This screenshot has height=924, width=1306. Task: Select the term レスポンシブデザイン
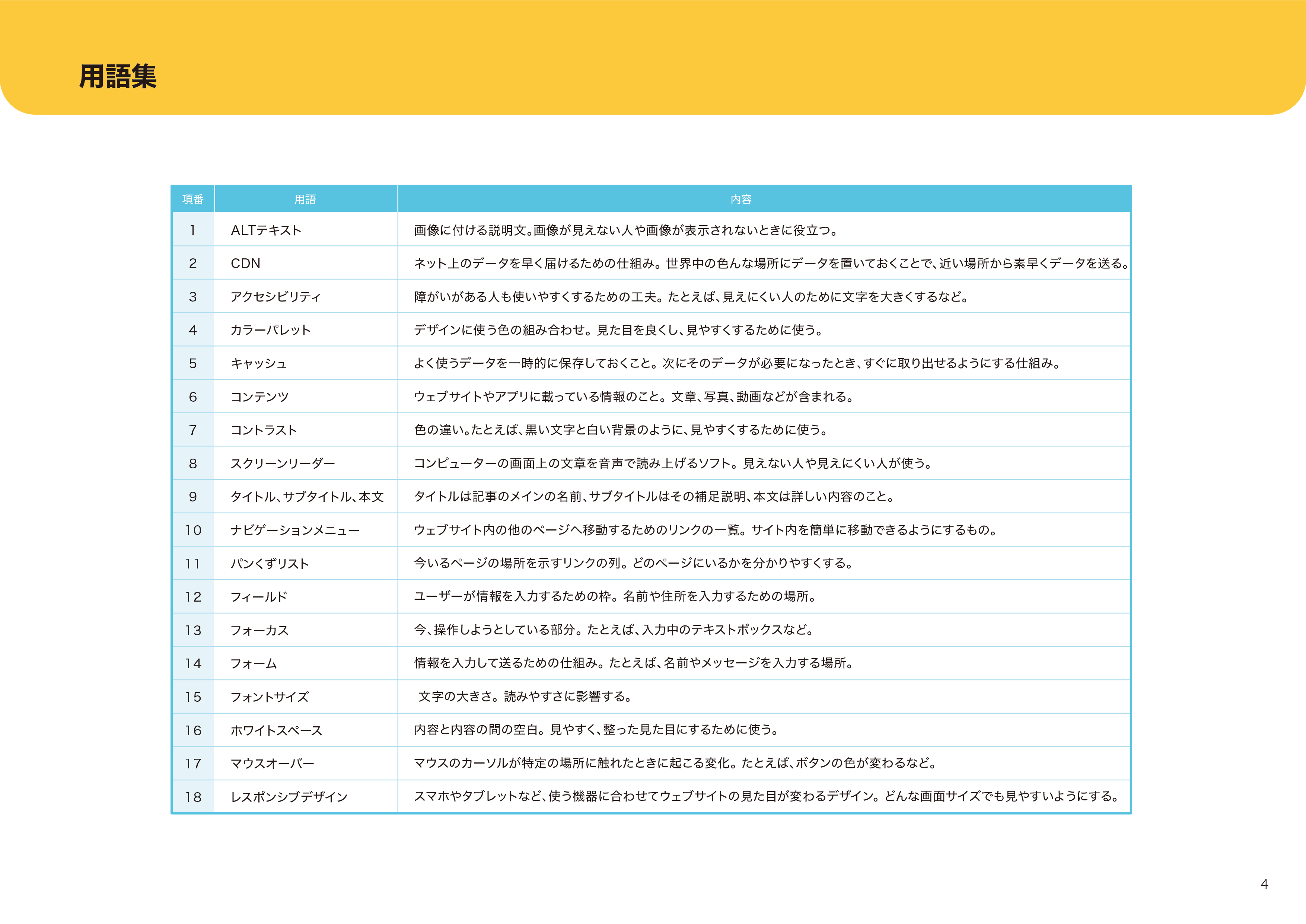[289, 797]
